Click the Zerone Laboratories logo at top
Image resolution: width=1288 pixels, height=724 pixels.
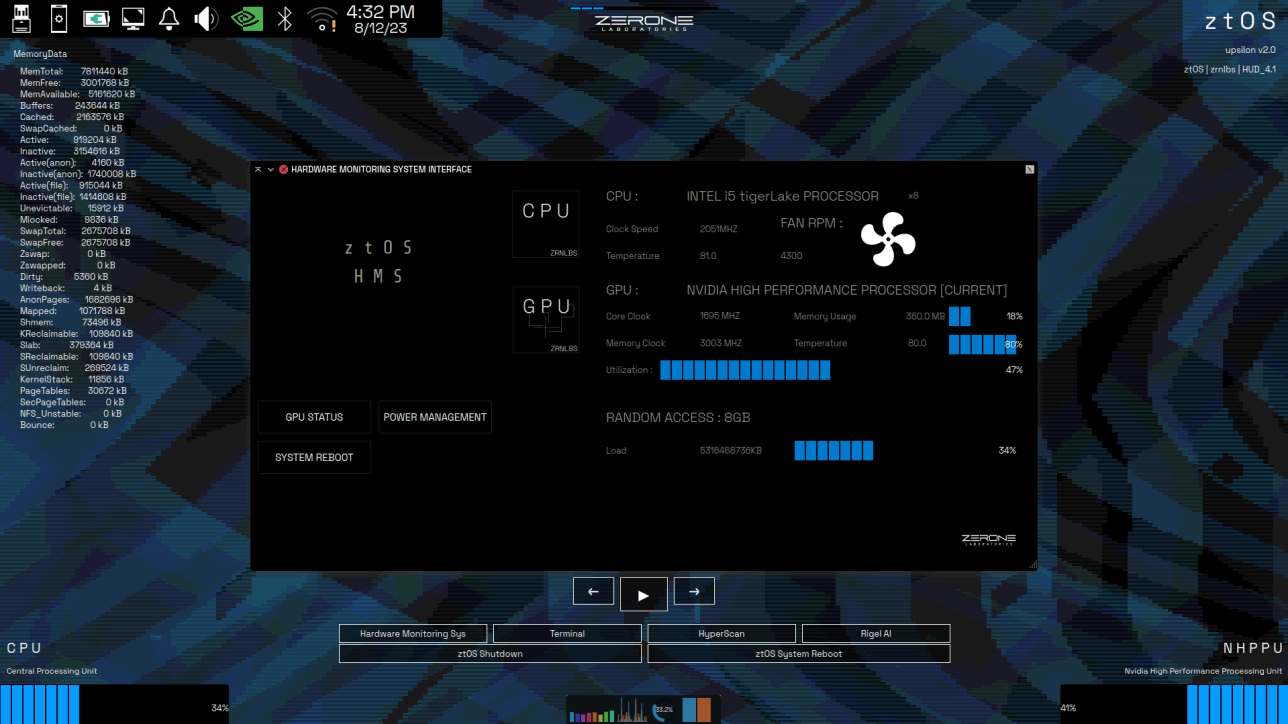tap(643, 21)
